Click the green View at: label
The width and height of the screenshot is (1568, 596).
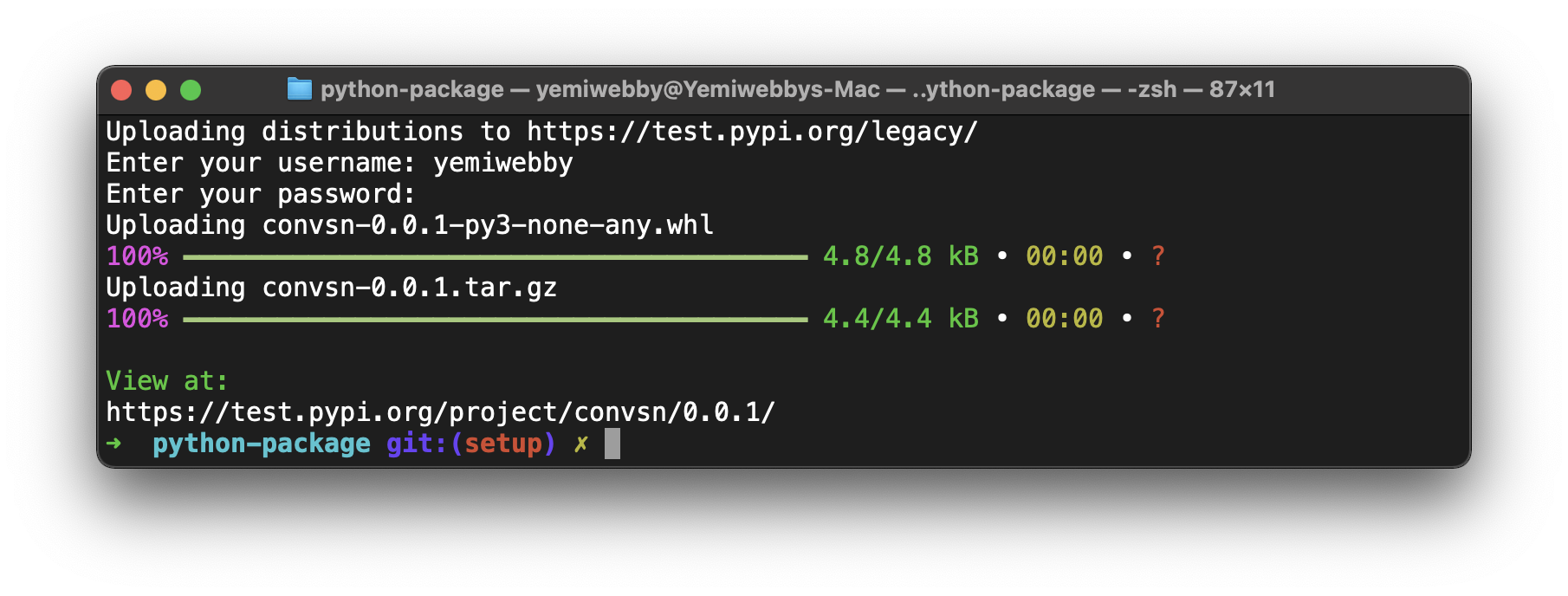click(x=166, y=381)
